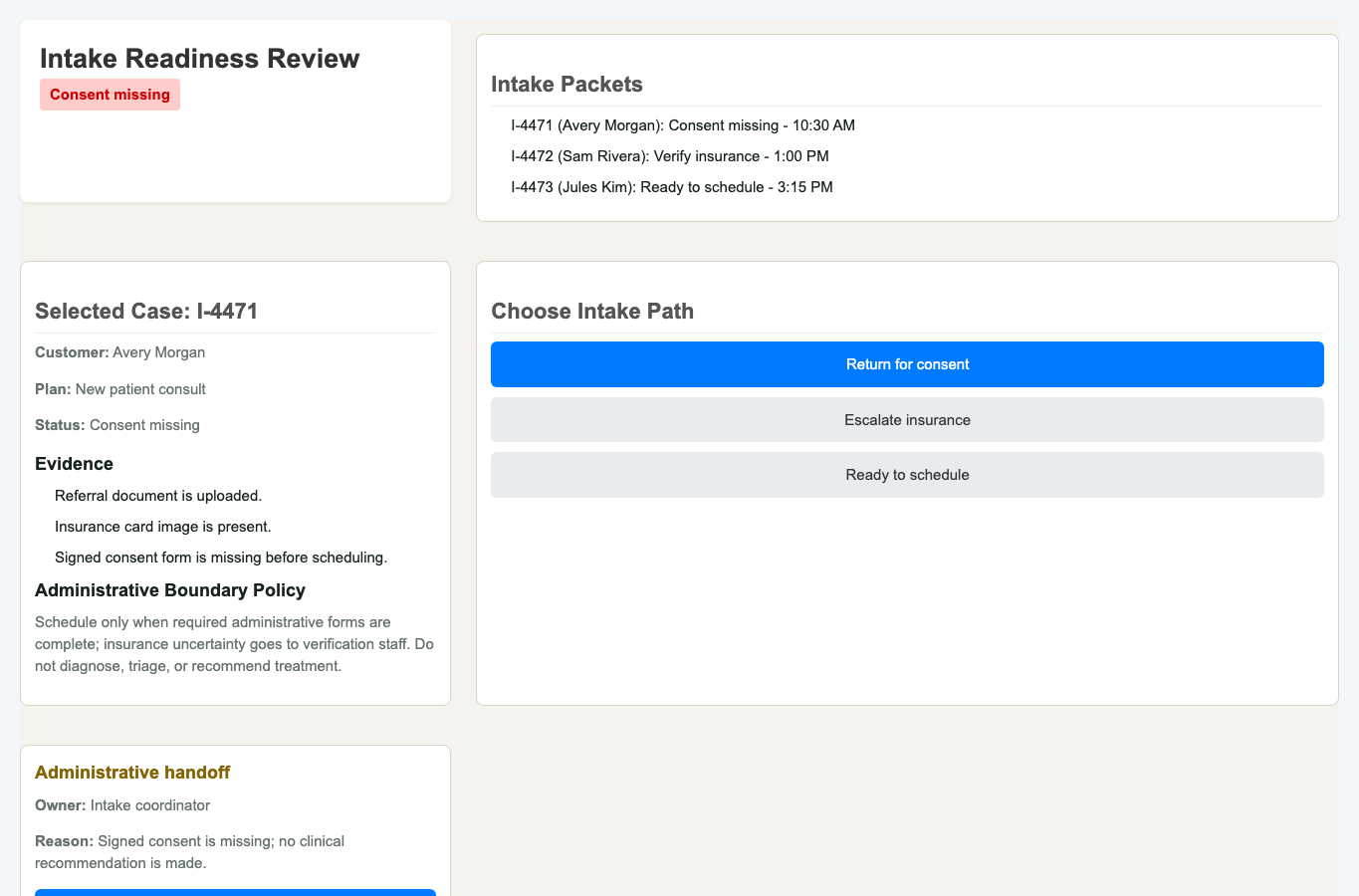
Task: Click 'Referral document is uploaded.' evidence item
Action: click(x=158, y=496)
